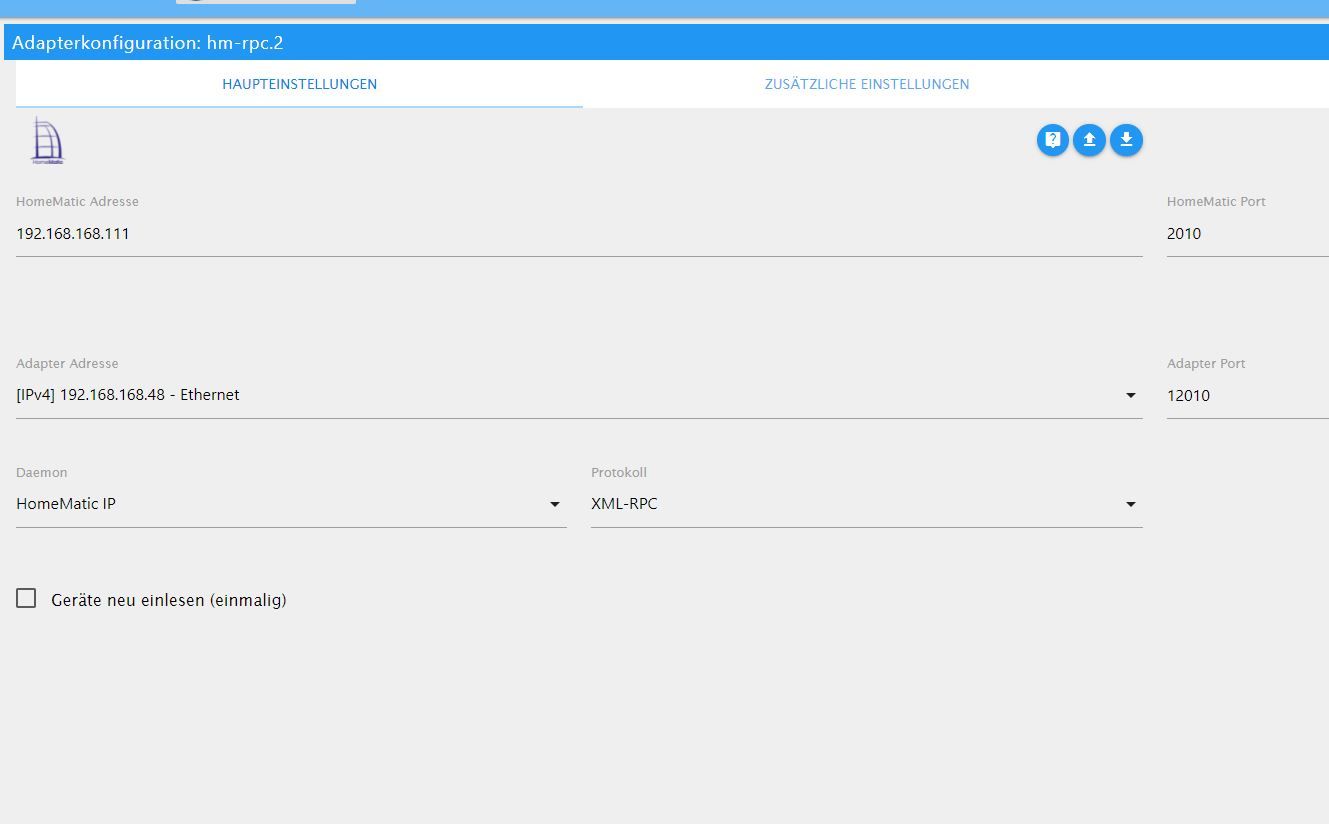Open the Protokoll dropdown showing XML-RPC
1329x824 pixels.
coord(866,504)
